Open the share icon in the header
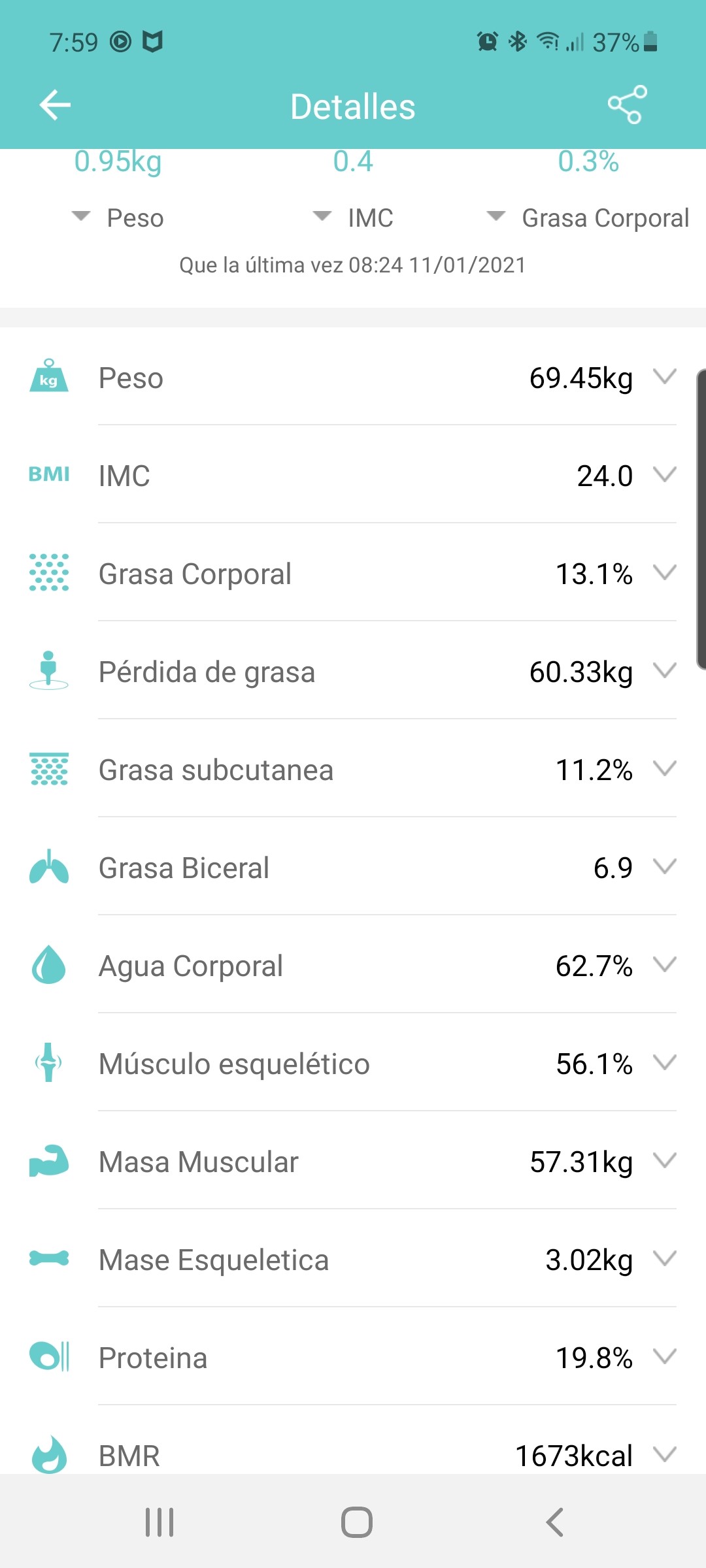The width and height of the screenshot is (706, 1568). point(627,105)
